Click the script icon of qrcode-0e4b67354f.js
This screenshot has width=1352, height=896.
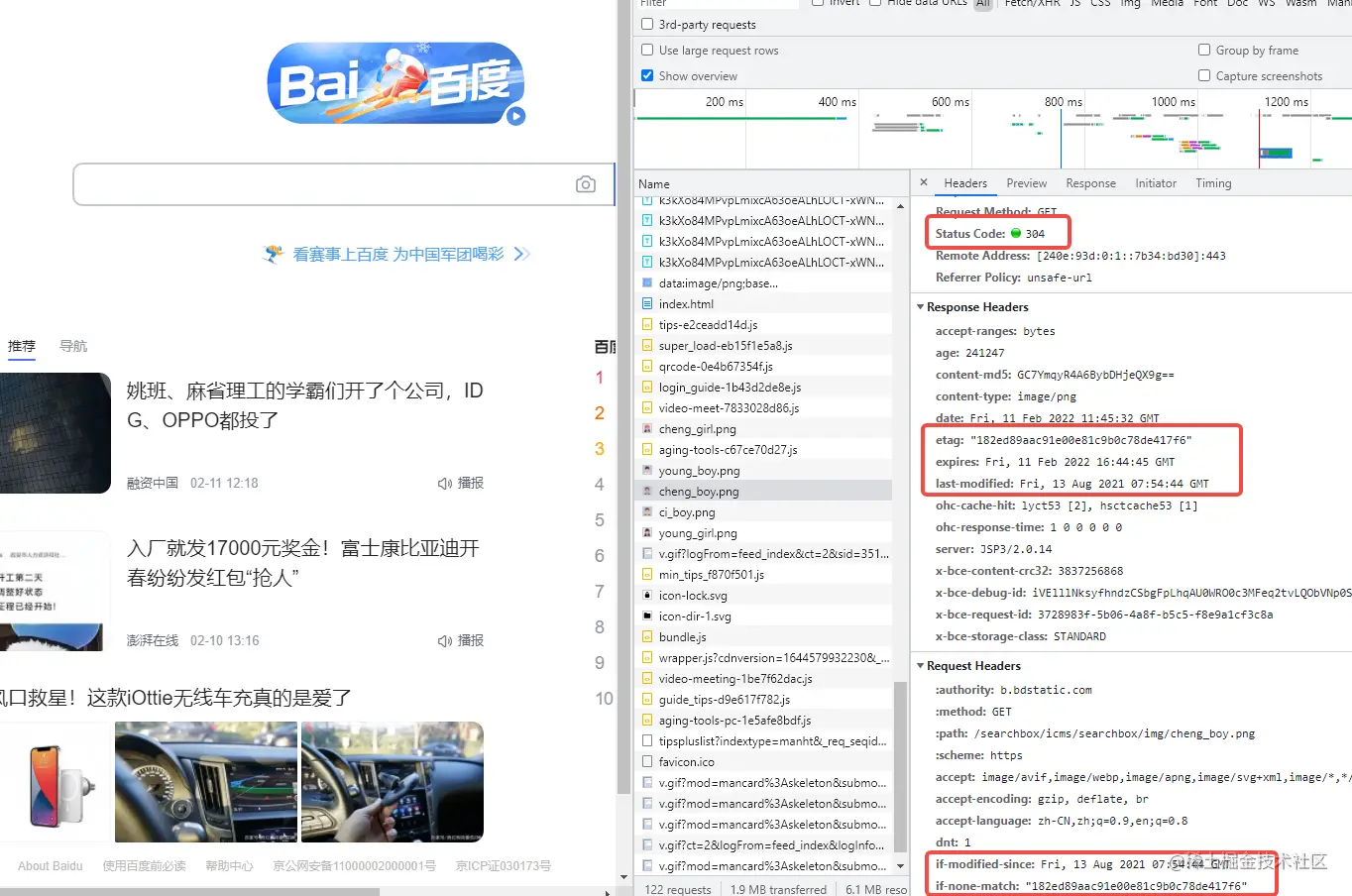coord(647,367)
